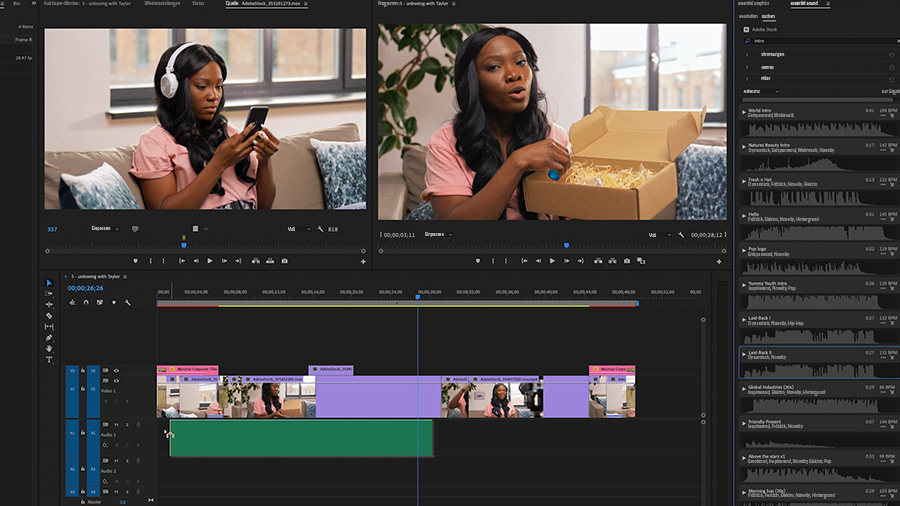Select the Type tool
The height and width of the screenshot is (506, 900).
point(49,360)
